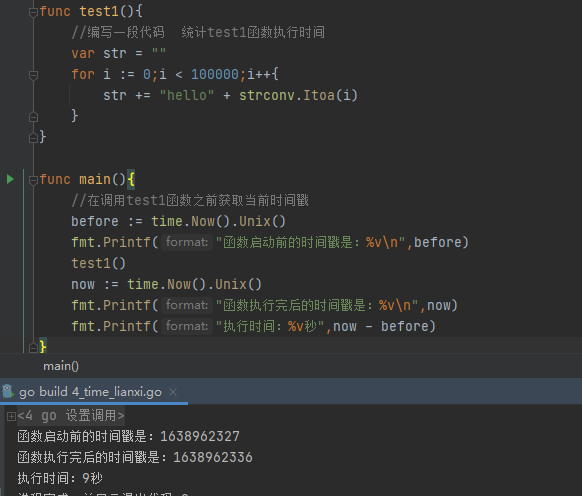Click the strconv.Itoa call in the loop
The width and height of the screenshot is (582, 496).
point(298,95)
